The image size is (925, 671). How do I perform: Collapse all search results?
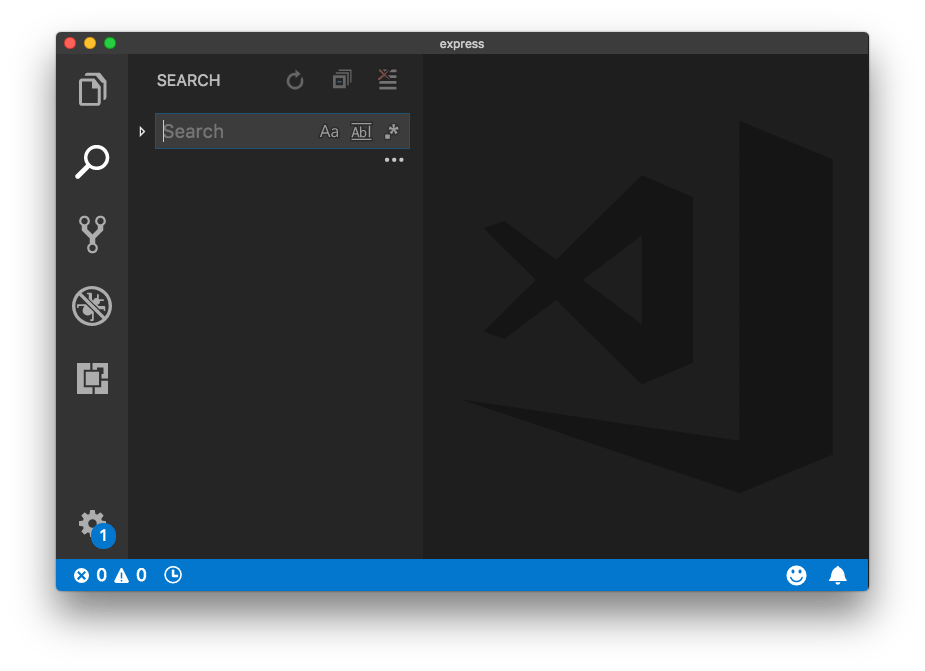(342, 79)
